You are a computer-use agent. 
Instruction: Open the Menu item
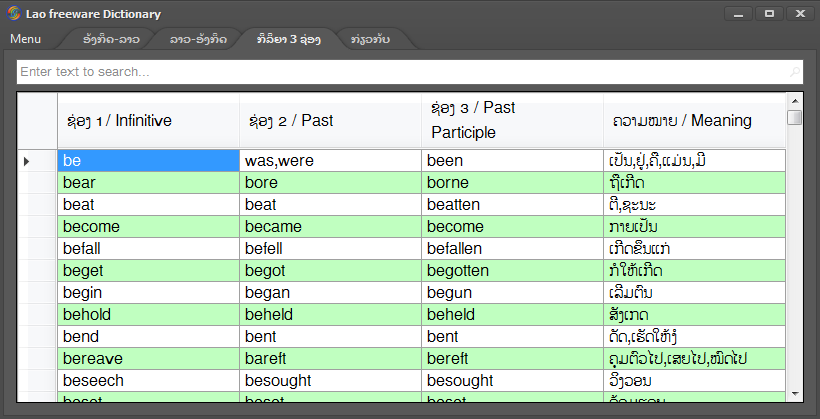26,39
